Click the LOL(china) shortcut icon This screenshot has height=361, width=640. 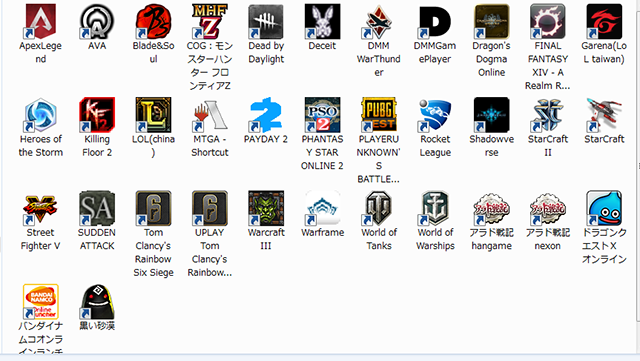[x=153, y=115]
